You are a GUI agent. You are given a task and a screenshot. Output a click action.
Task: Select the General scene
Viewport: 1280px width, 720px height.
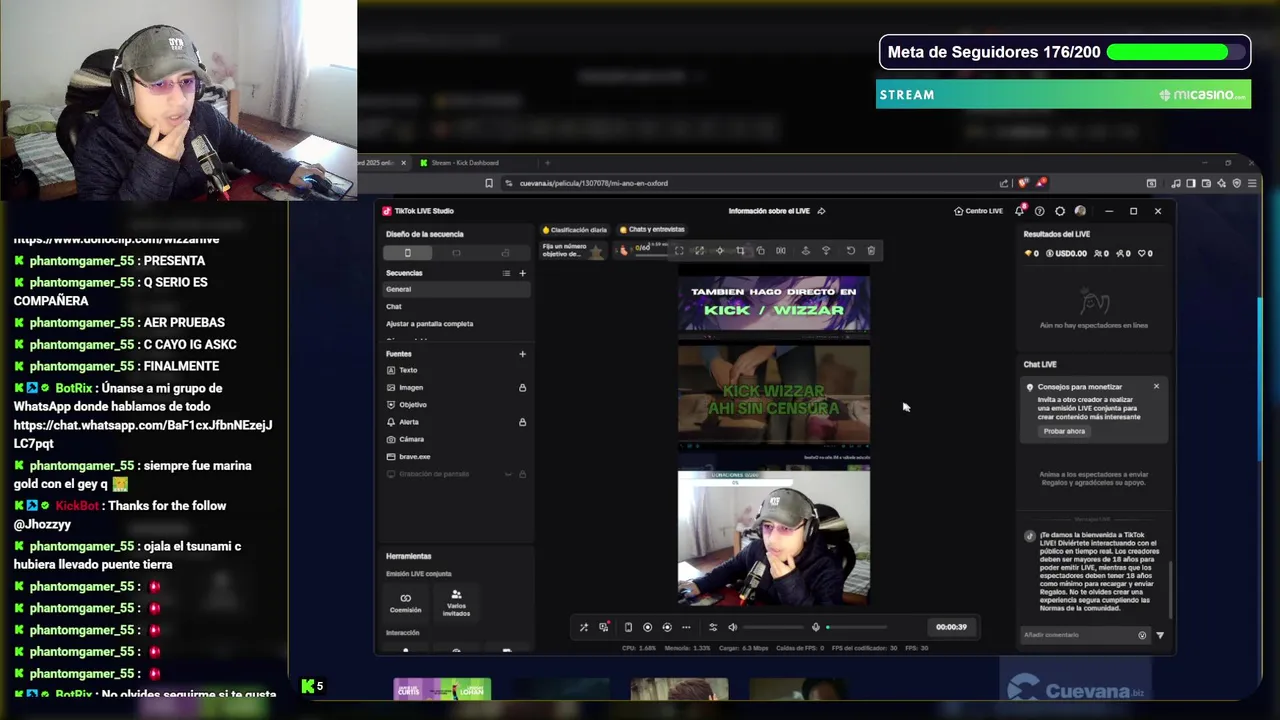[x=456, y=289]
